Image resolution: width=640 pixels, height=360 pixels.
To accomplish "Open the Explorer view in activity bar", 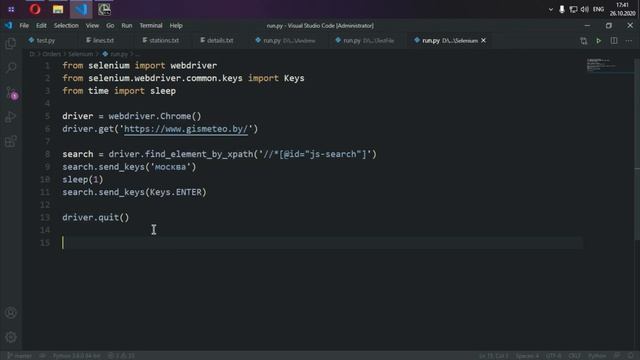I will pyautogui.click(x=11, y=43).
